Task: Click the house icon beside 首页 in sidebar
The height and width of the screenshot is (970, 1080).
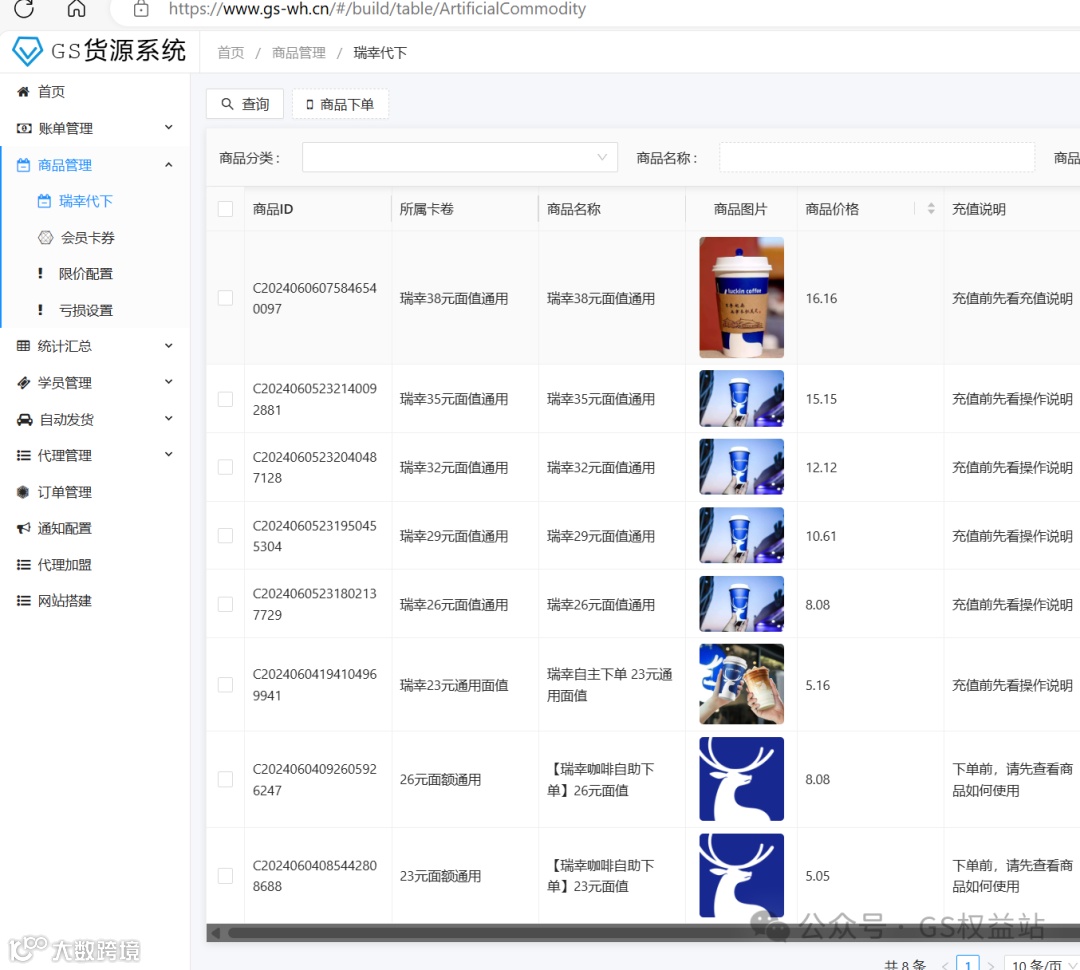Action: click(x=23, y=92)
